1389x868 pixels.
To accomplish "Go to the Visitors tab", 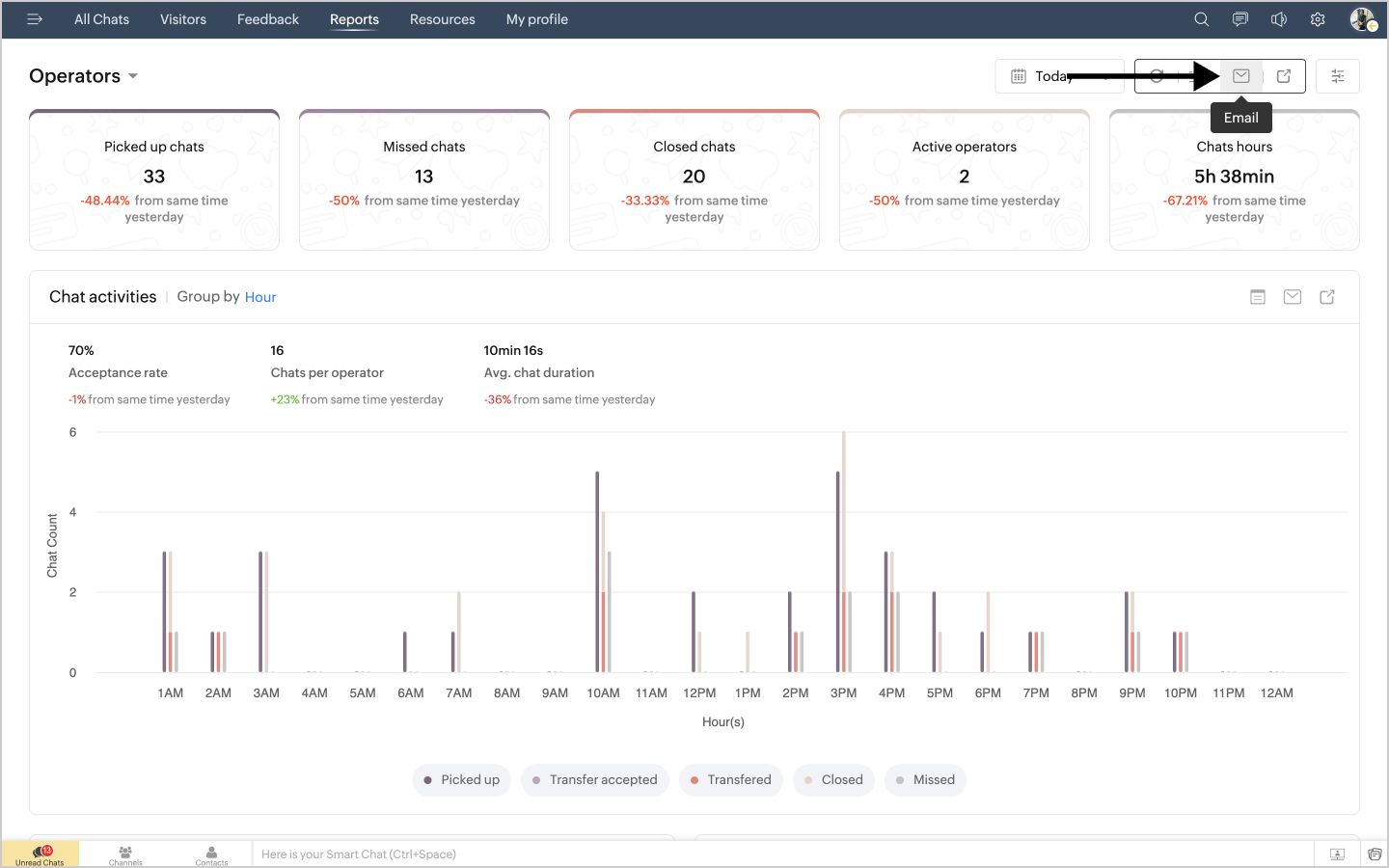I will 183,19.
